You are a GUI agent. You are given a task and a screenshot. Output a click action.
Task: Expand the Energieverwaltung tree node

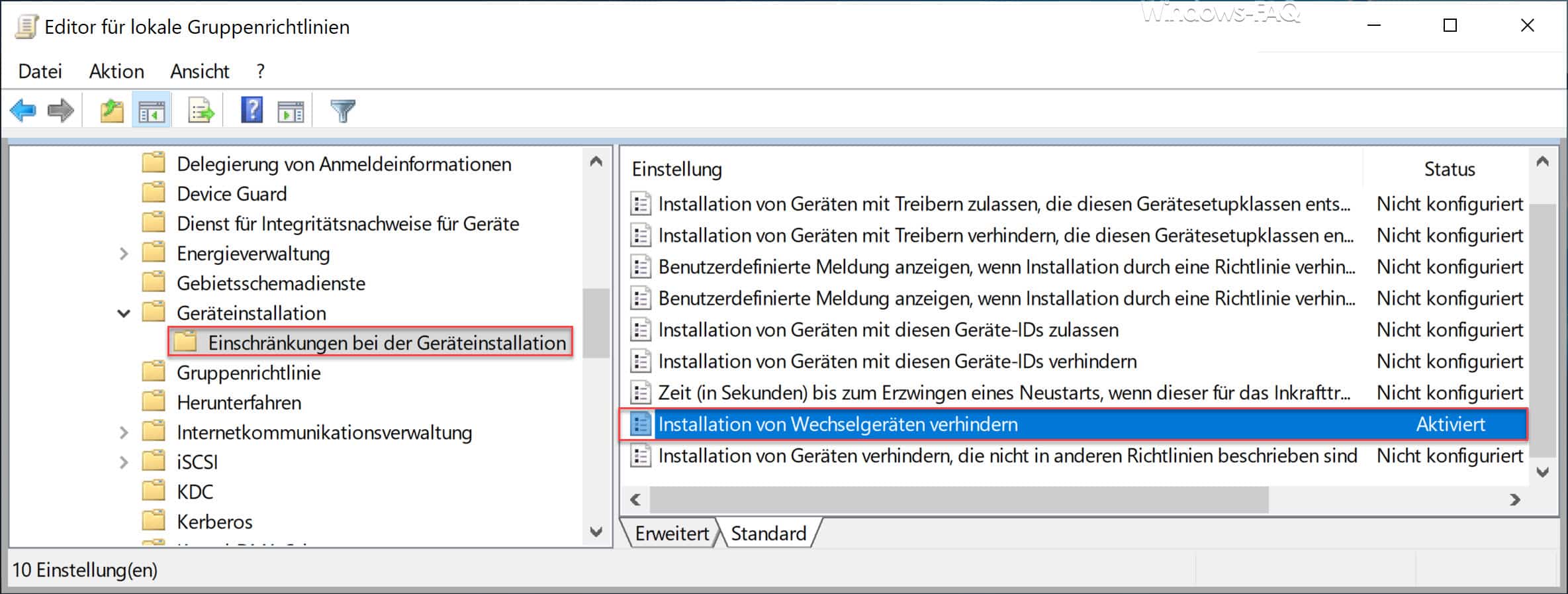coord(124,254)
